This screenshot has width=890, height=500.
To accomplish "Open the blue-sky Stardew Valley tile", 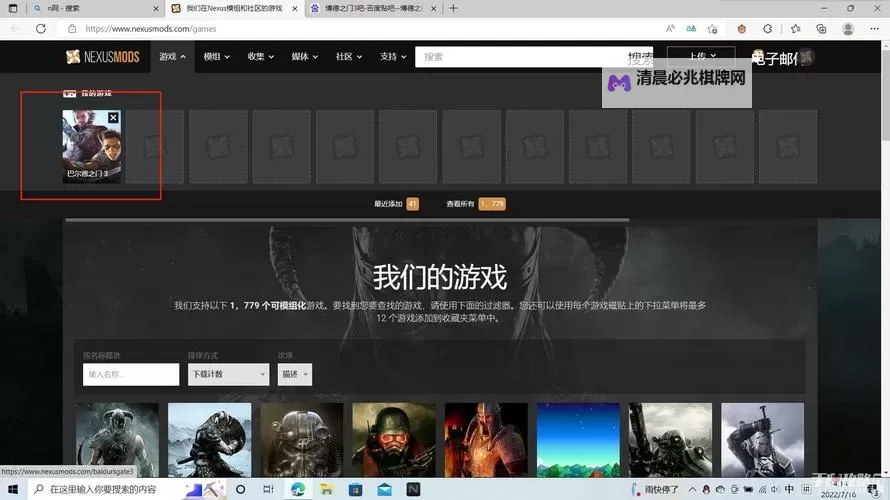I will point(578,440).
